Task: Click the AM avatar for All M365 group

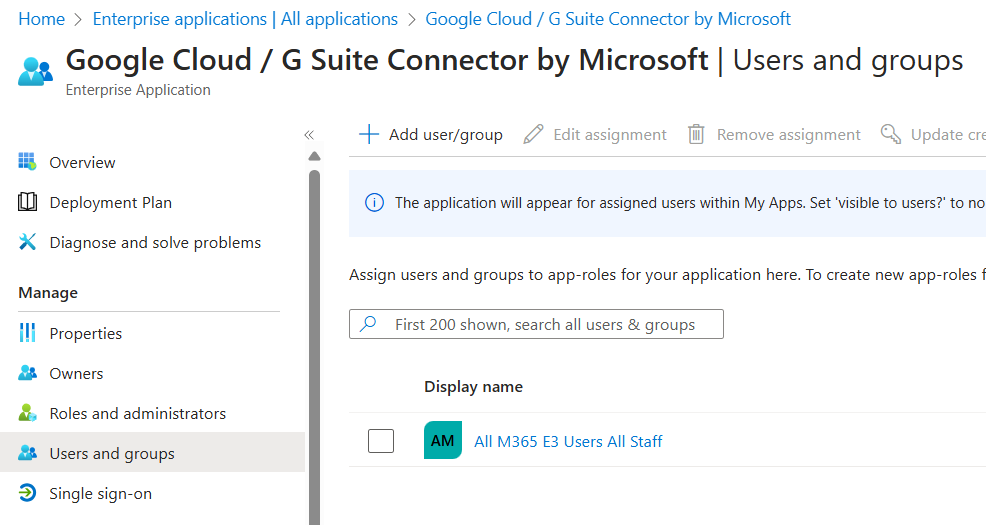Action: tap(442, 441)
